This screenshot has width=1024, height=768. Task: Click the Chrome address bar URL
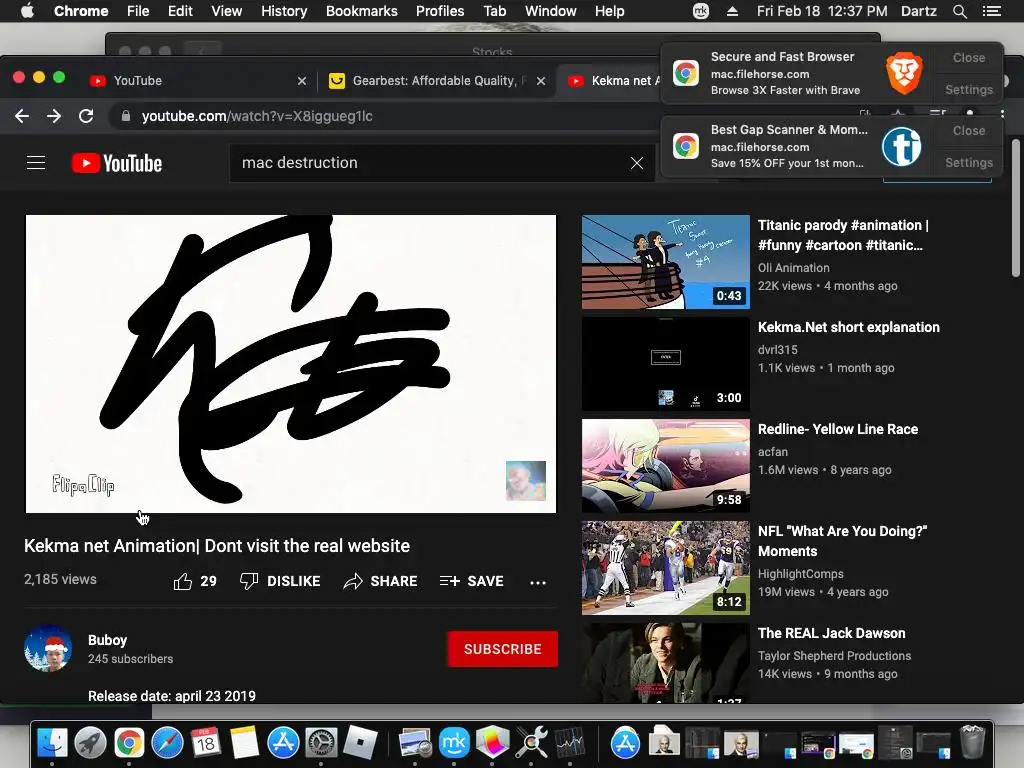click(257, 116)
